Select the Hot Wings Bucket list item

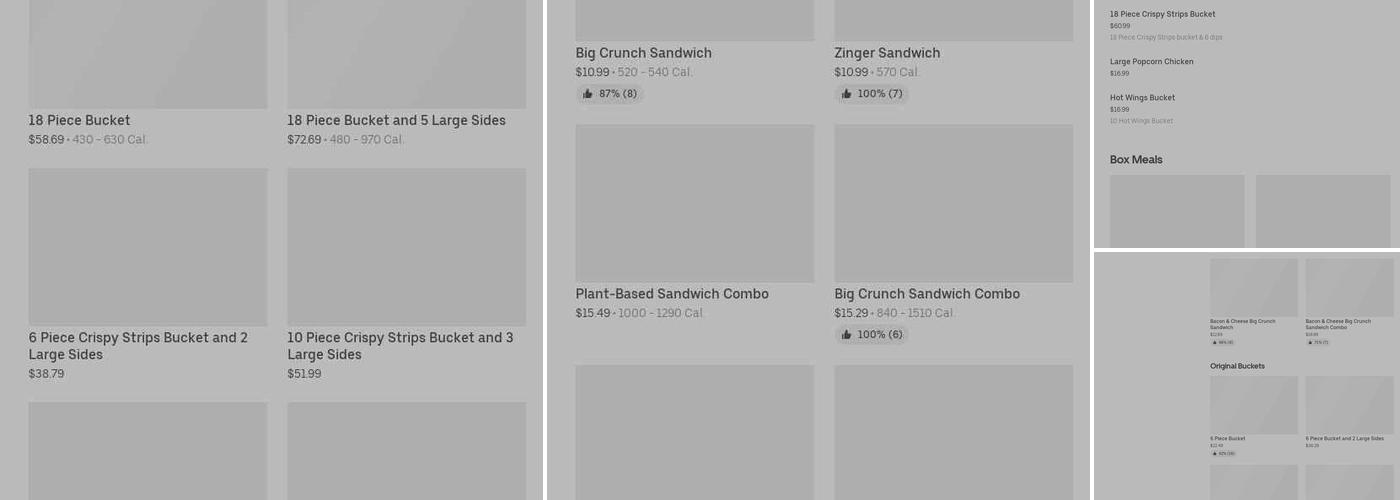[1142, 98]
